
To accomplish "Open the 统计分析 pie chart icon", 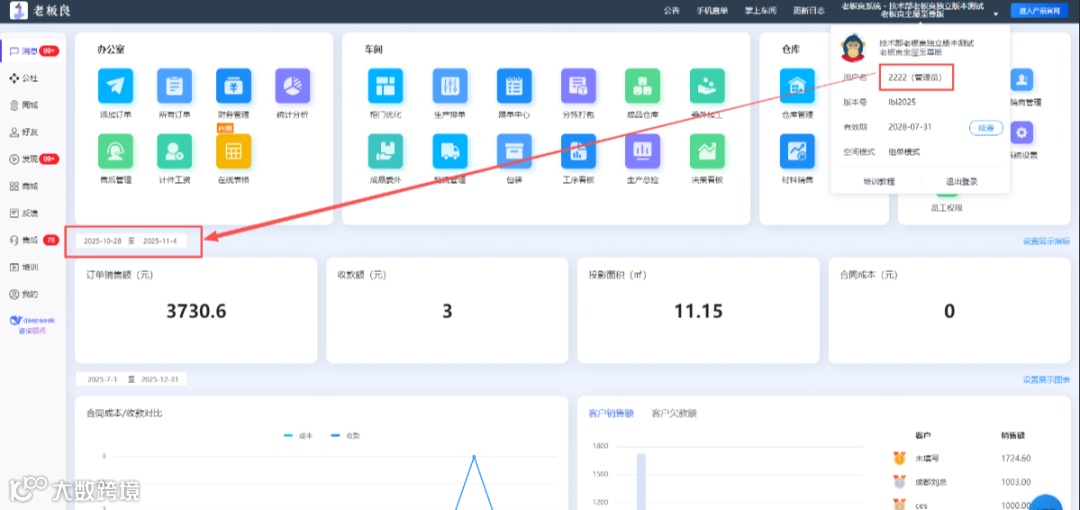I will point(293,86).
